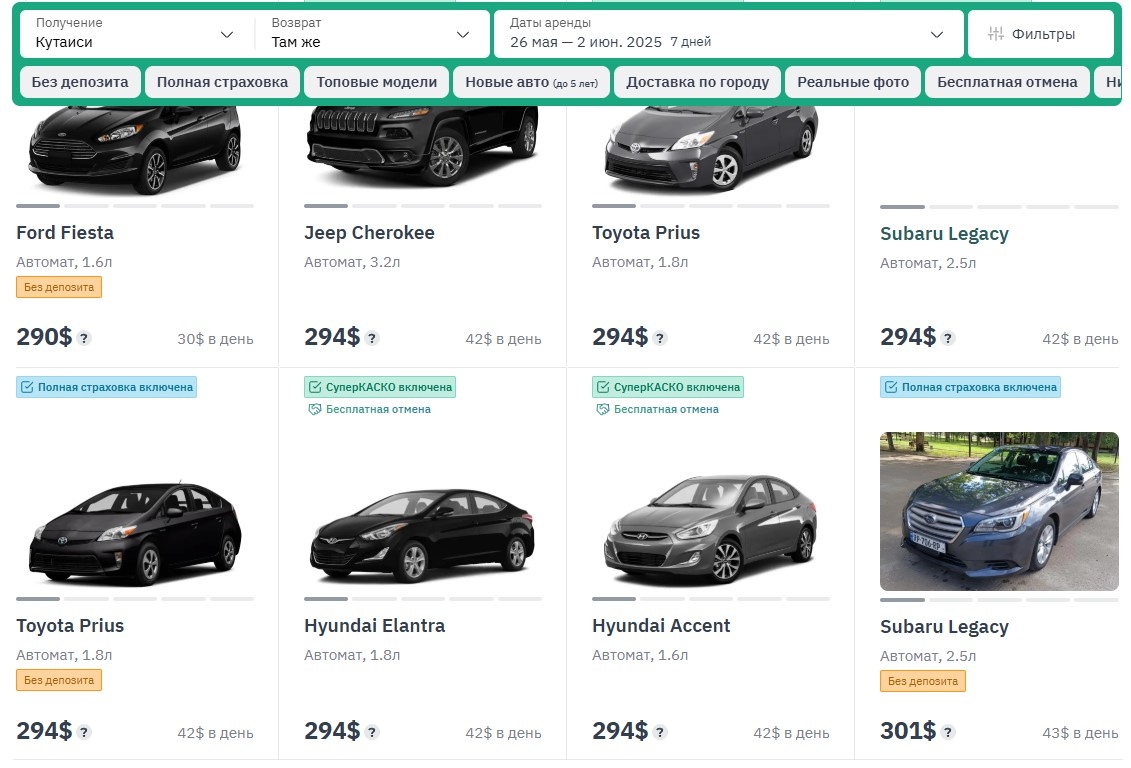Open the Получение pickup location dropdown
The width and height of the screenshot is (1131, 768).
[x=131, y=33]
